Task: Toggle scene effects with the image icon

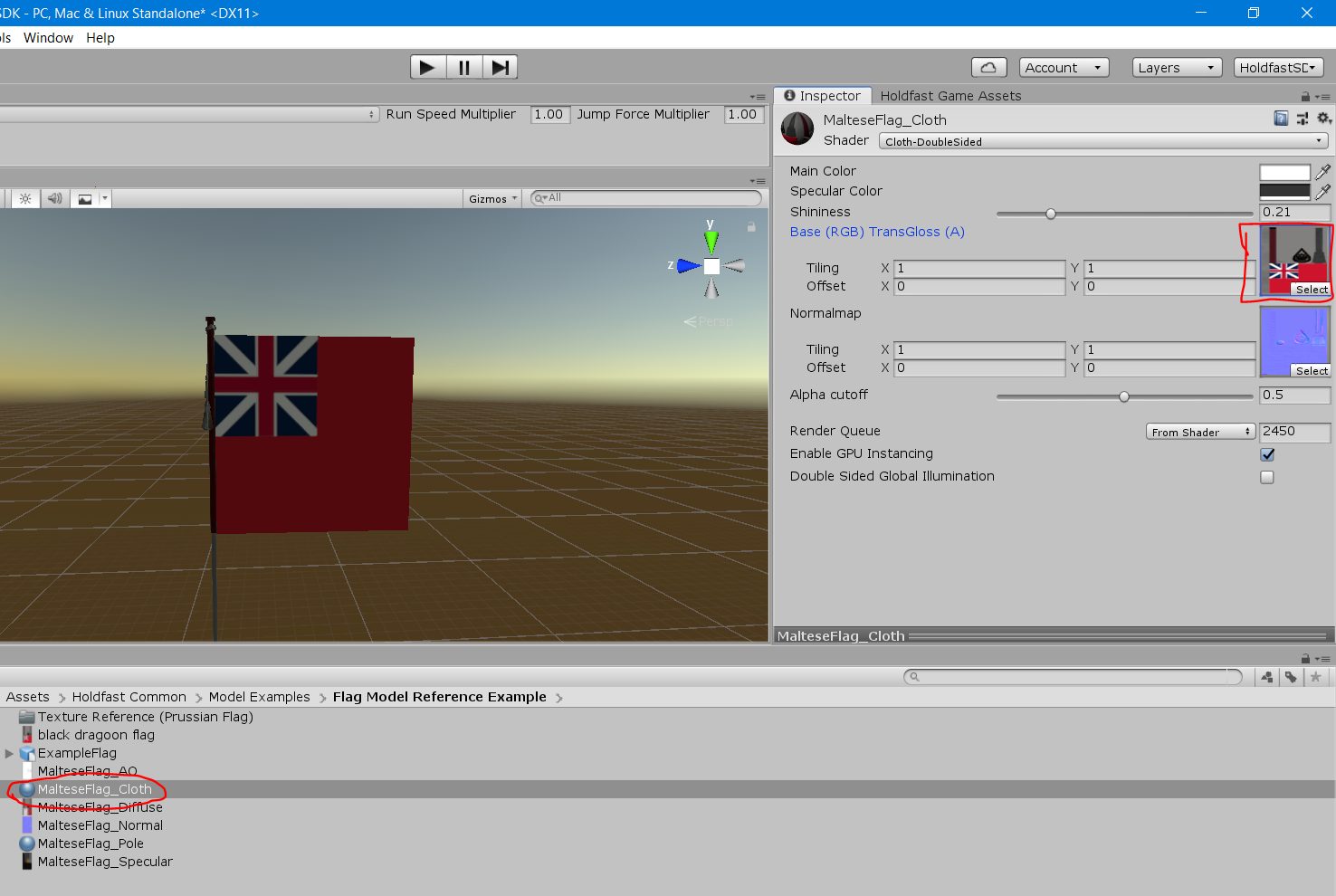Action: [x=85, y=199]
